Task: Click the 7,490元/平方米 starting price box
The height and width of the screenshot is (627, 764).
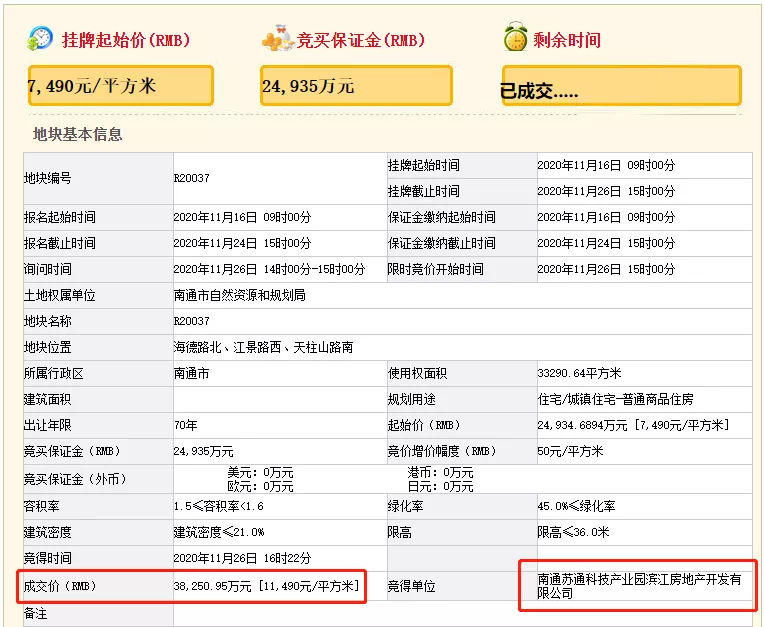Action: coord(121,86)
